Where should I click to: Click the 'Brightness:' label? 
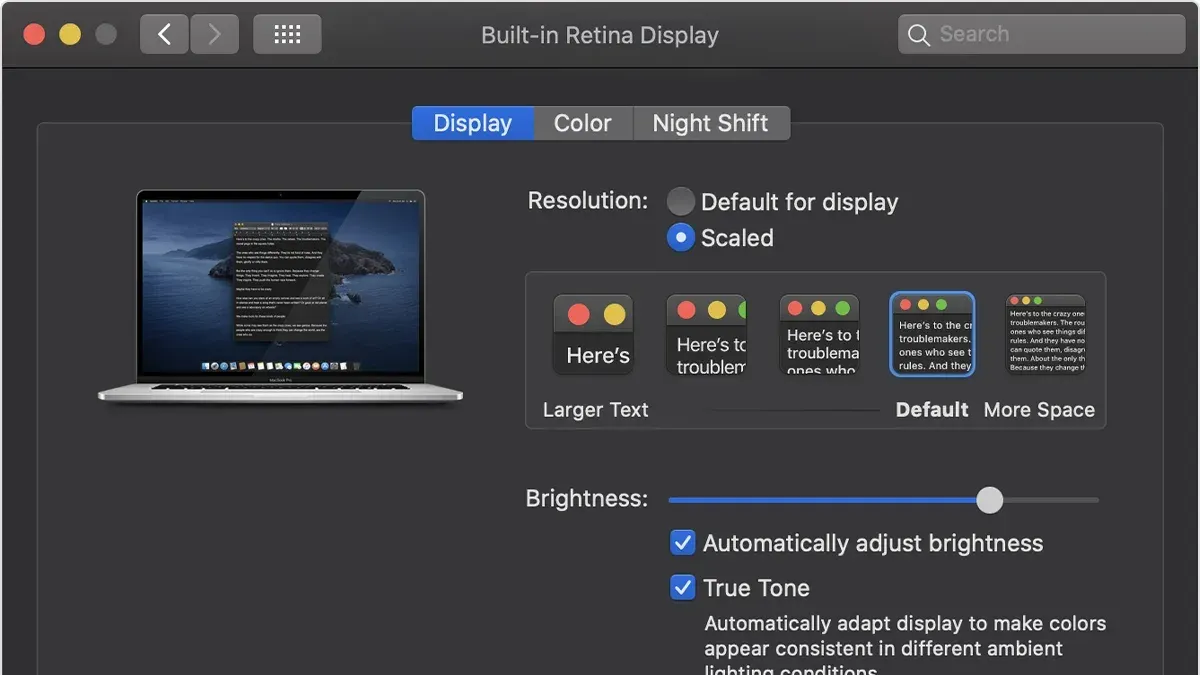point(587,499)
